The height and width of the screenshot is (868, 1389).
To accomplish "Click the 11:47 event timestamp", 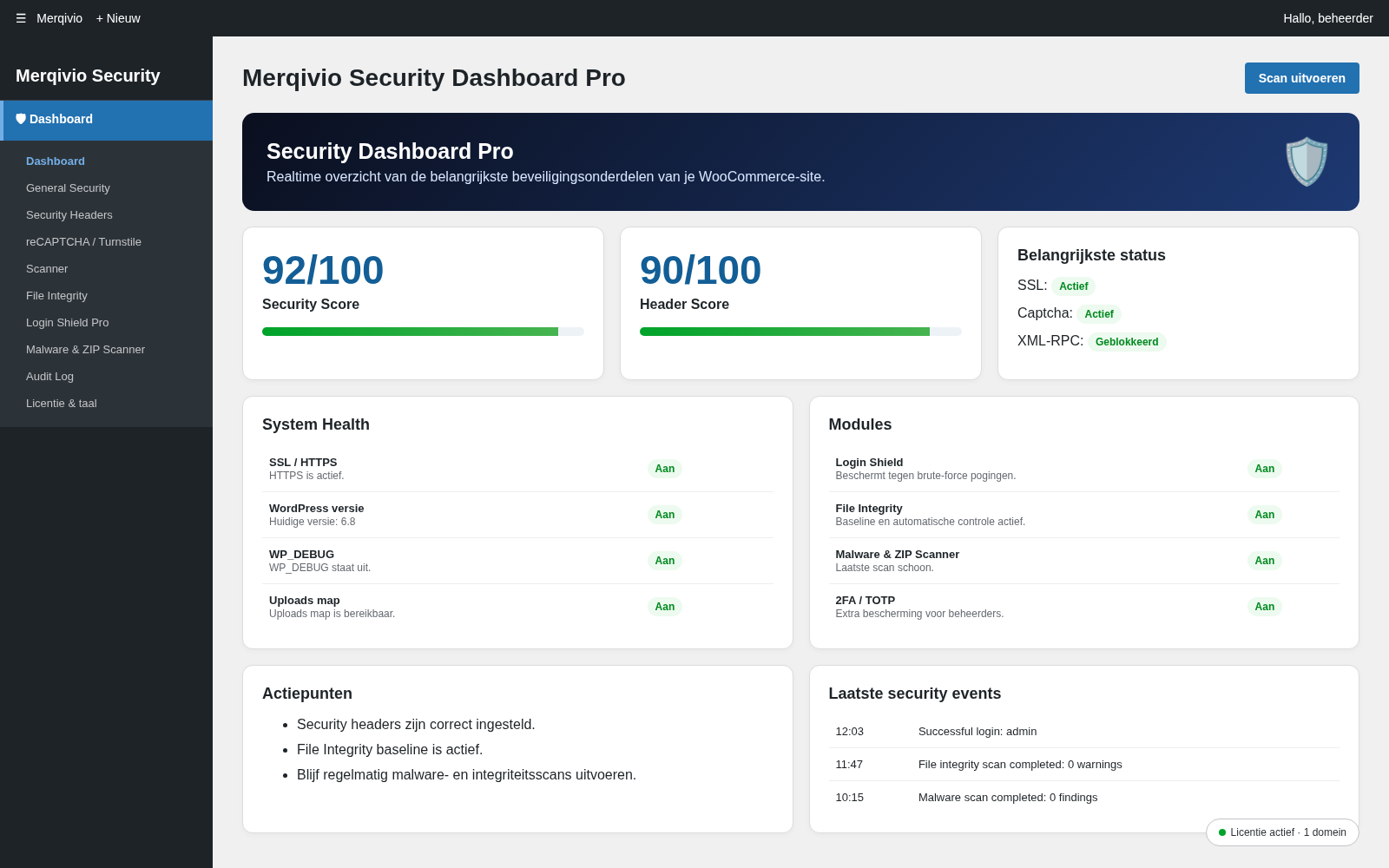I will pyautogui.click(x=849, y=765).
